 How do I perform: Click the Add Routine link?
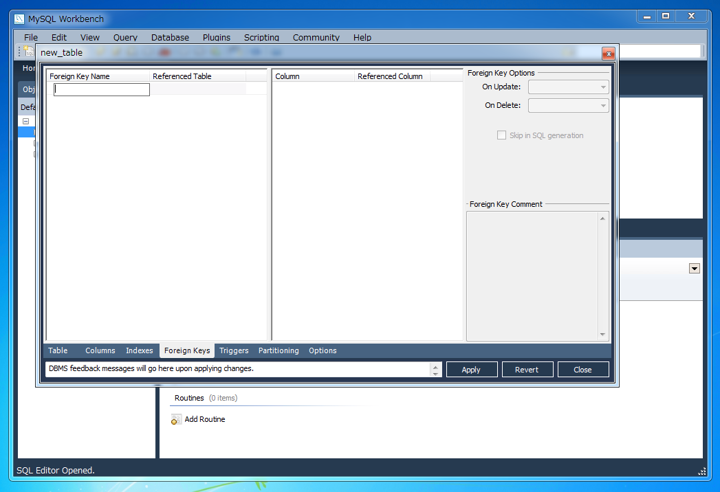click(x=205, y=419)
